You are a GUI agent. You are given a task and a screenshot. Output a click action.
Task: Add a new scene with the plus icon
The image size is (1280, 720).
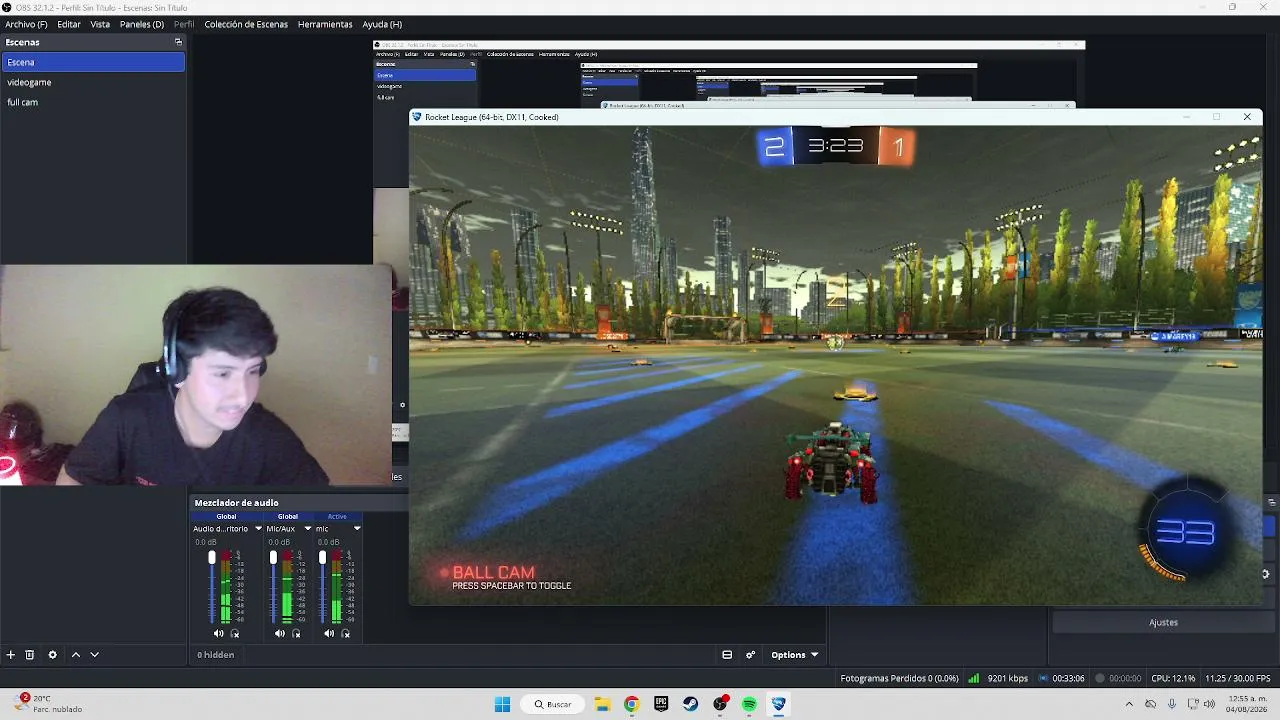(11, 654)
